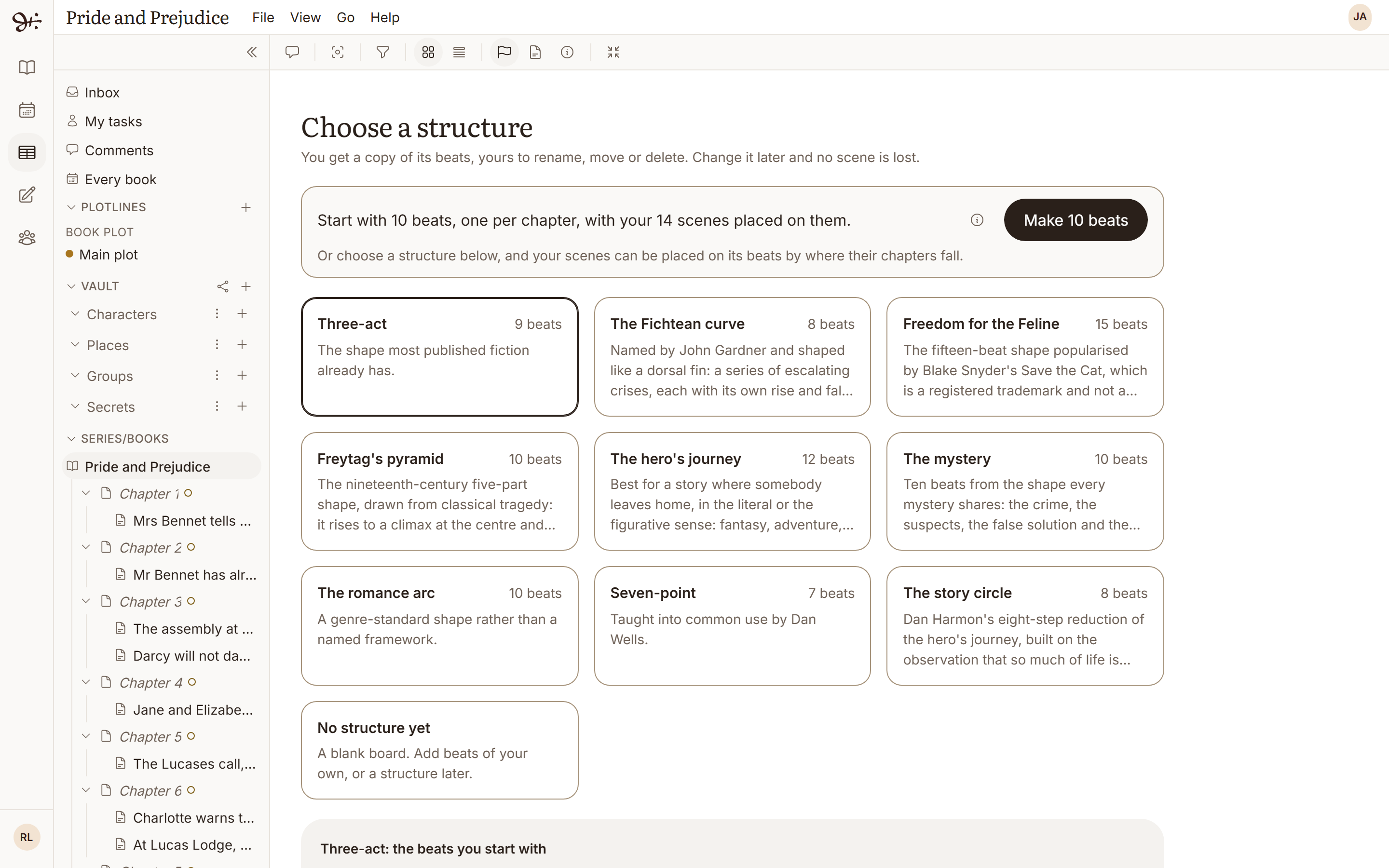
Task: Open the people group icon in left rail
Action: coord(27,238)
